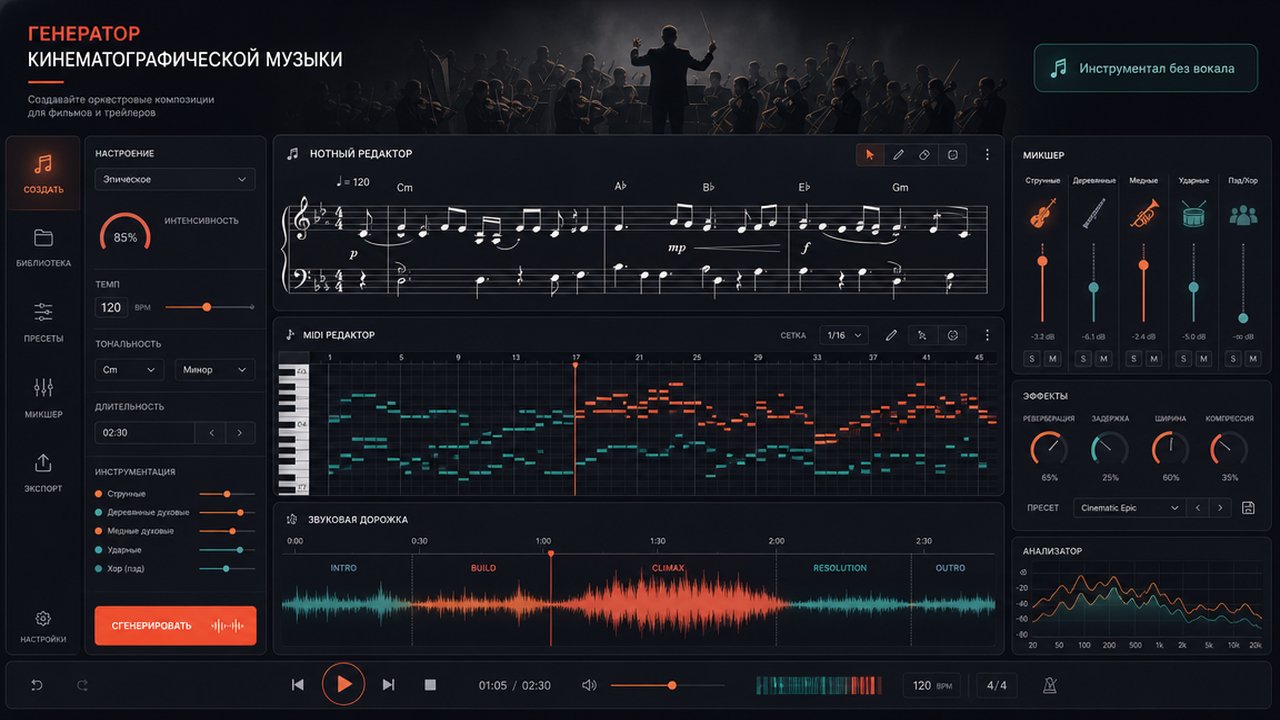Click the Play button
Screen dimensions: 1280x720
343,684
